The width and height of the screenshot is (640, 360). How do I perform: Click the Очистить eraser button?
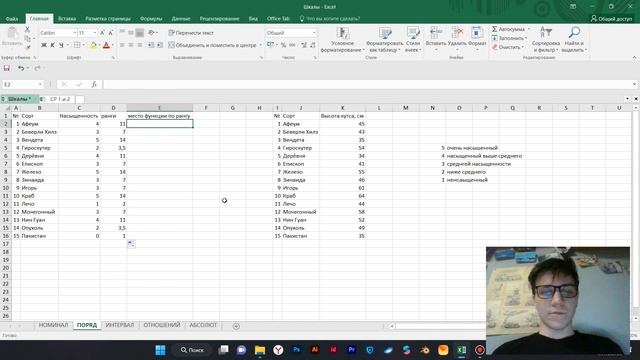click(507, 47)
